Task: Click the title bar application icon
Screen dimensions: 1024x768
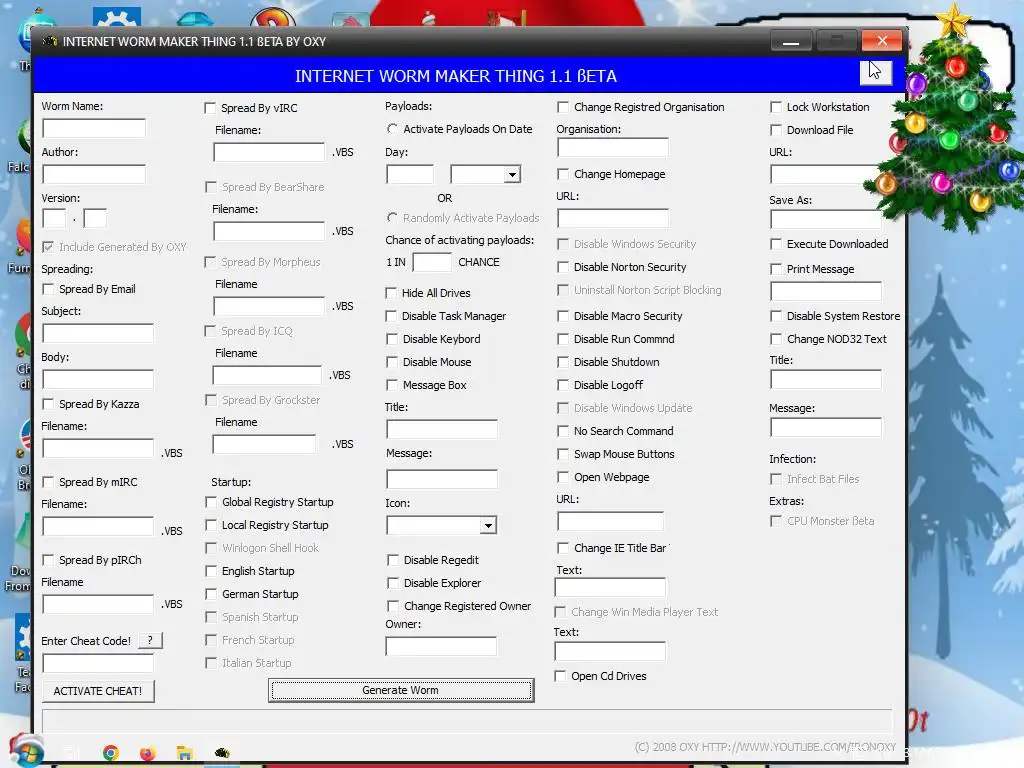Action: (x=50, y=41)
